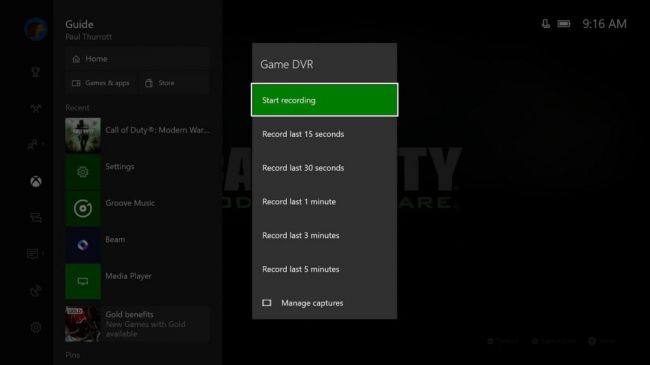Open the Multiplayer tab icon
Screen dimensions: 650x365
36,108
